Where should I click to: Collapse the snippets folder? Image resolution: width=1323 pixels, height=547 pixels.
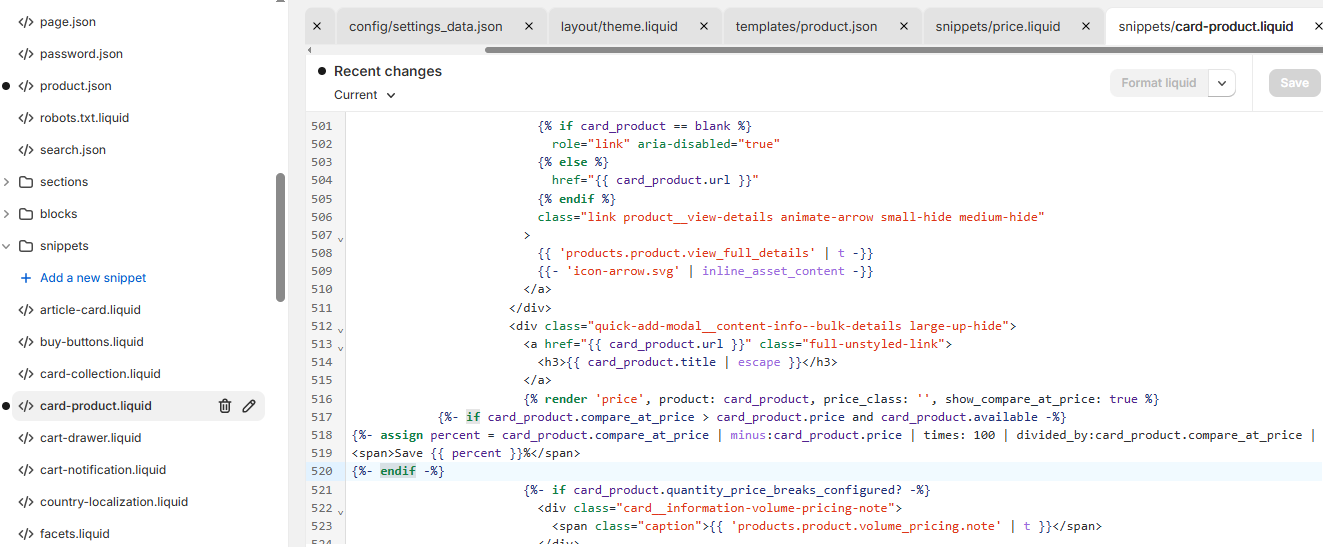[7, 246]
